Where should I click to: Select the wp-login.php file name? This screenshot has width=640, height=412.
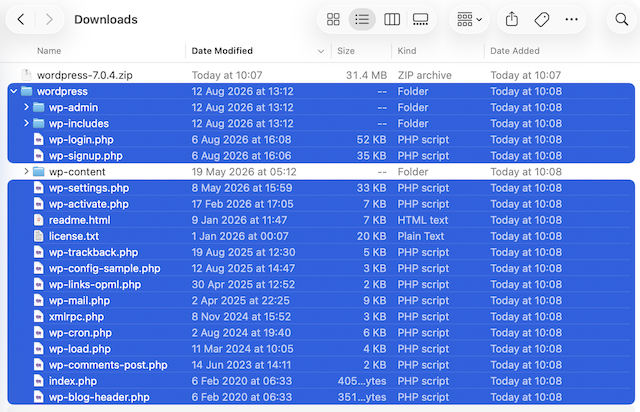tap(81, 139)
